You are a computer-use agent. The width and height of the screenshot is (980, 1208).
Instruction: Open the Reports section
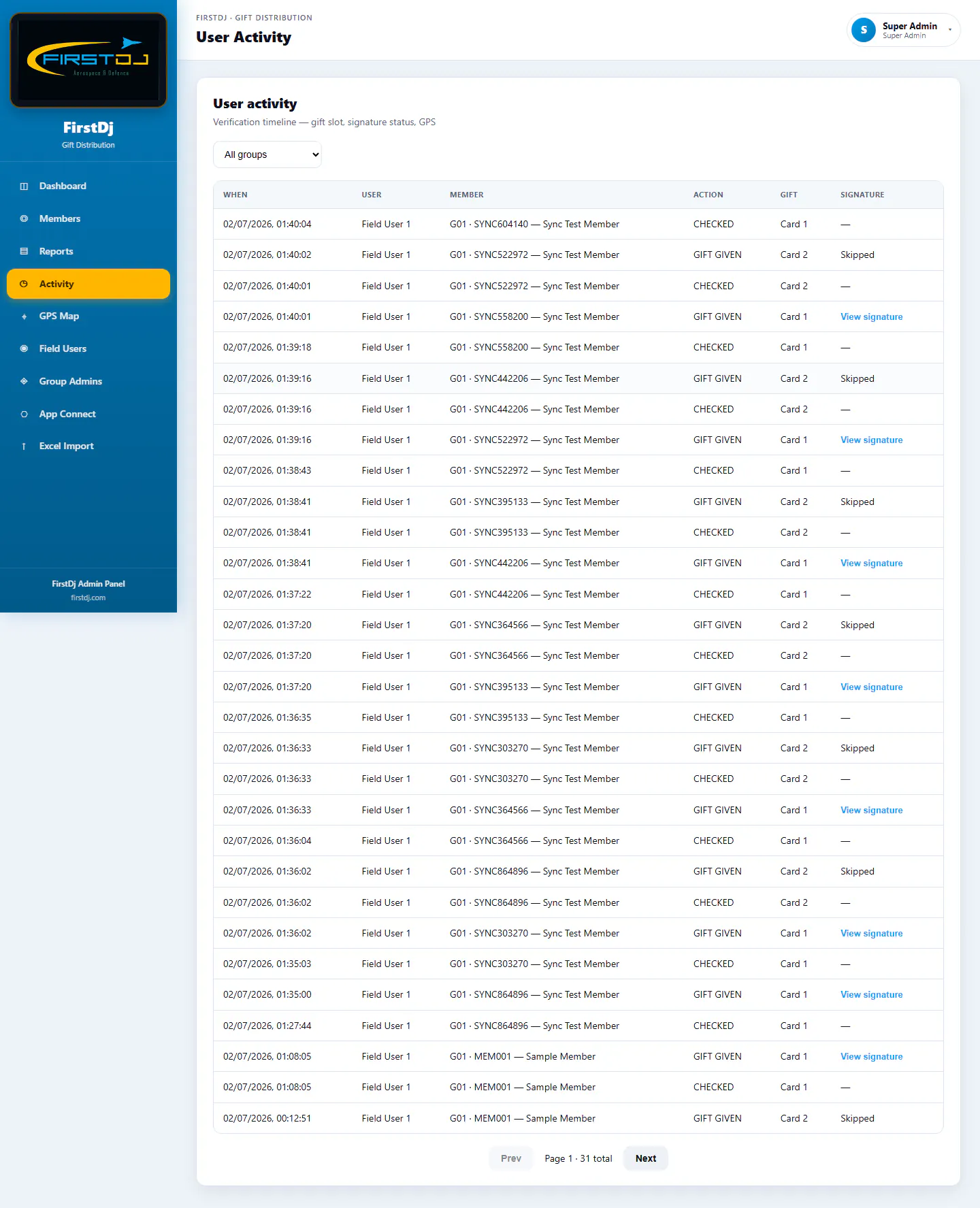[x=88, y=252]
